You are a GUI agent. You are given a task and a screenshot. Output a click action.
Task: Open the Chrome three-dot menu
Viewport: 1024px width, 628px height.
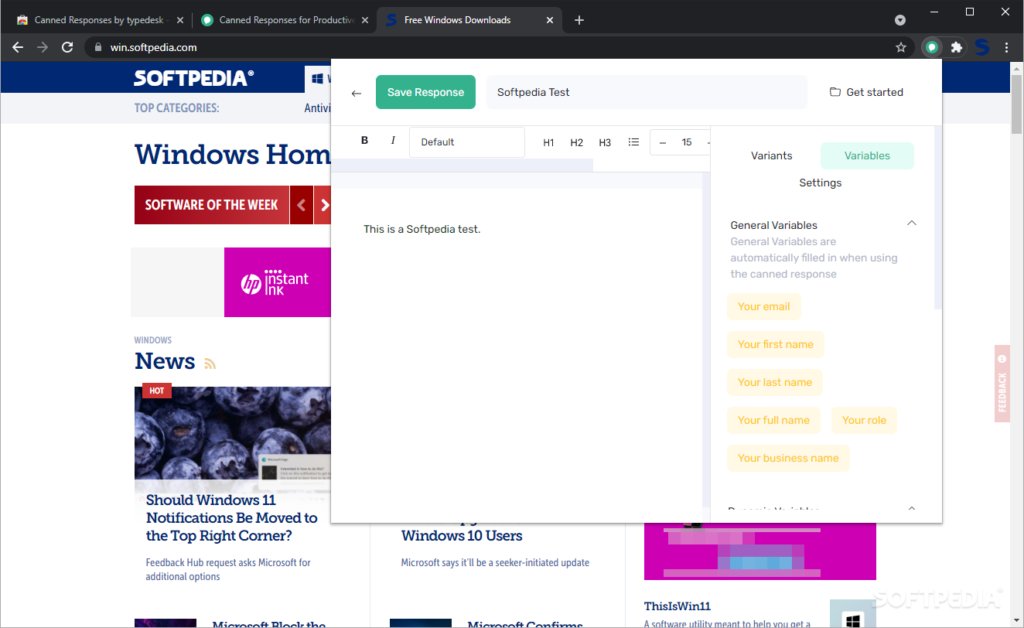click(x=1006, y=47)
